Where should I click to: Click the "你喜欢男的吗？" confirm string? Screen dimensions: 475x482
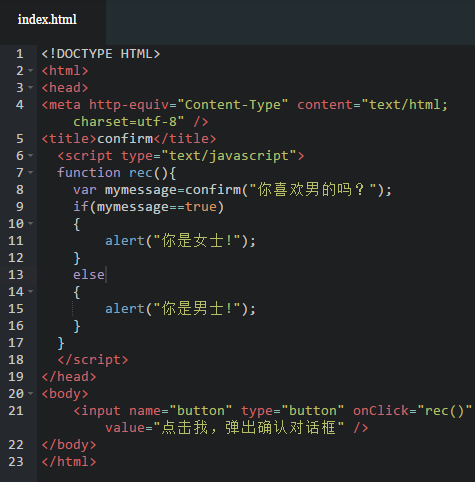click(x=313, y=190)
